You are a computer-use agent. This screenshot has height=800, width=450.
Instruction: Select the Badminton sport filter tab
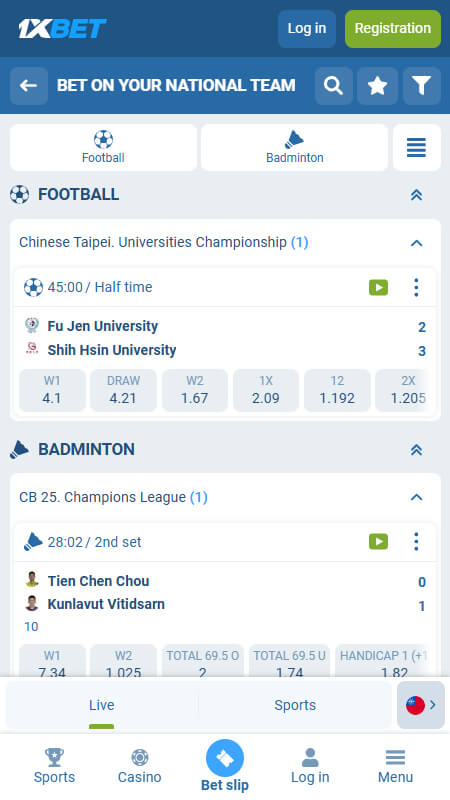coord(294,147)
